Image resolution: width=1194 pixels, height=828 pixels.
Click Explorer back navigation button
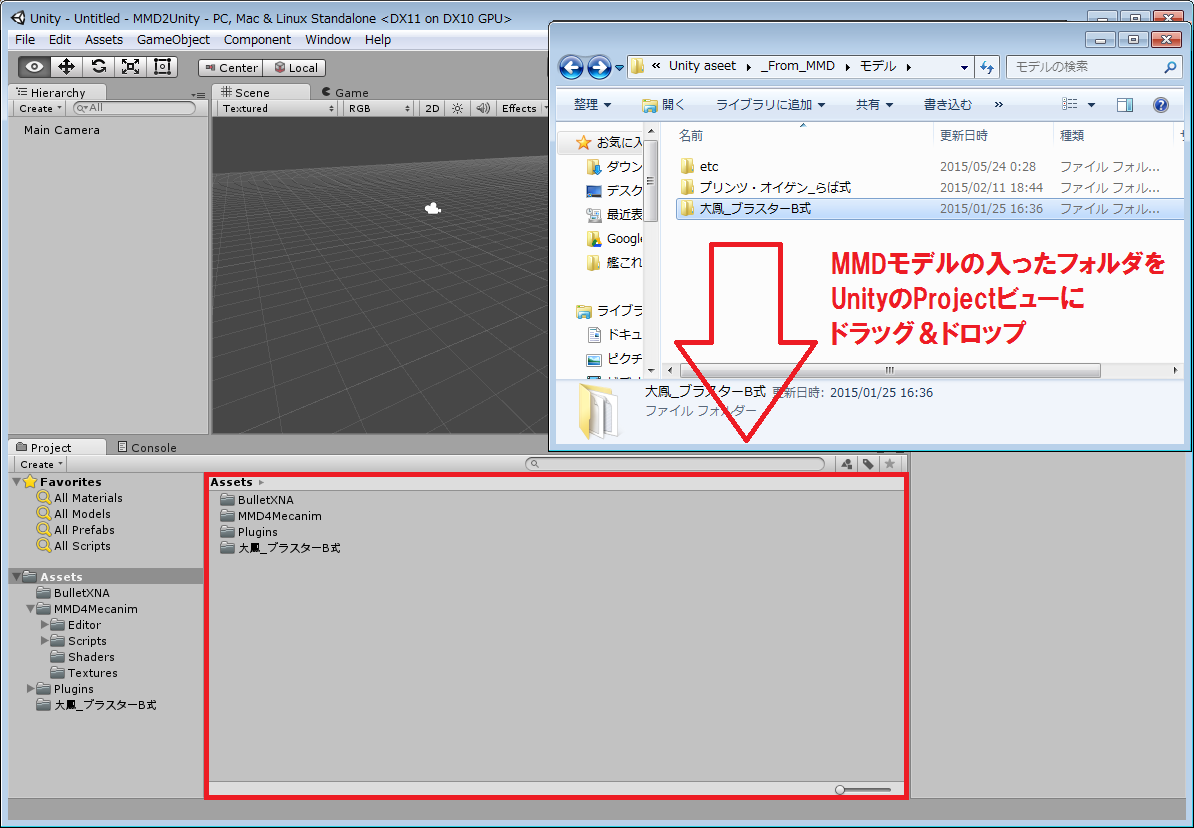tap(571, 67)
